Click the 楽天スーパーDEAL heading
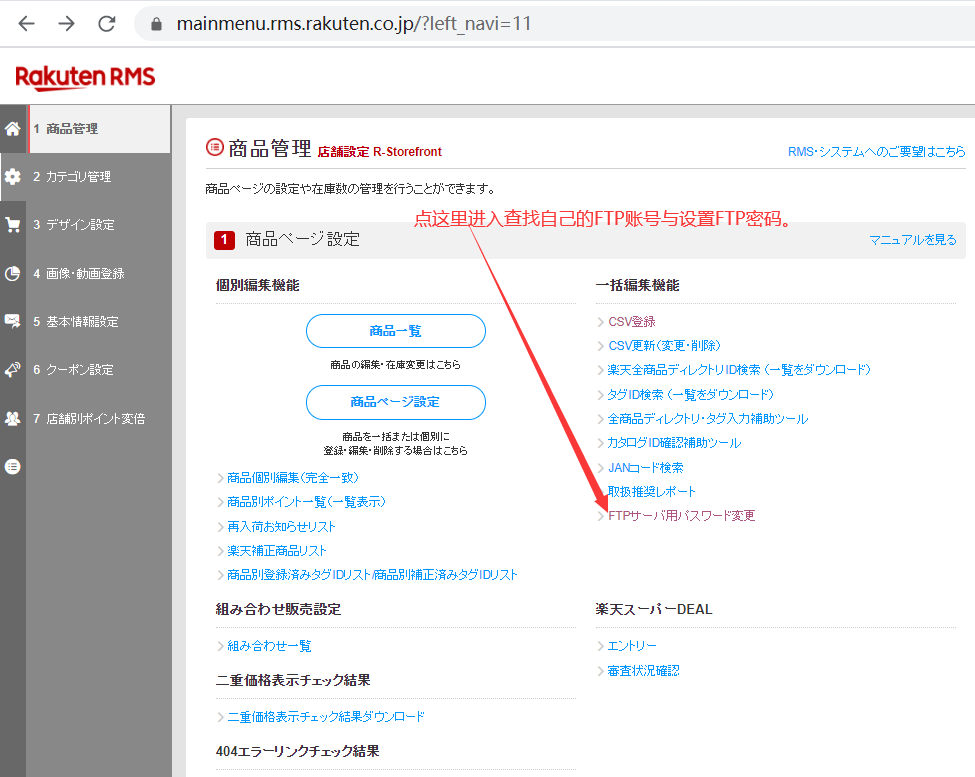This screenshot has height=777, width=975. tap(654, 610)
